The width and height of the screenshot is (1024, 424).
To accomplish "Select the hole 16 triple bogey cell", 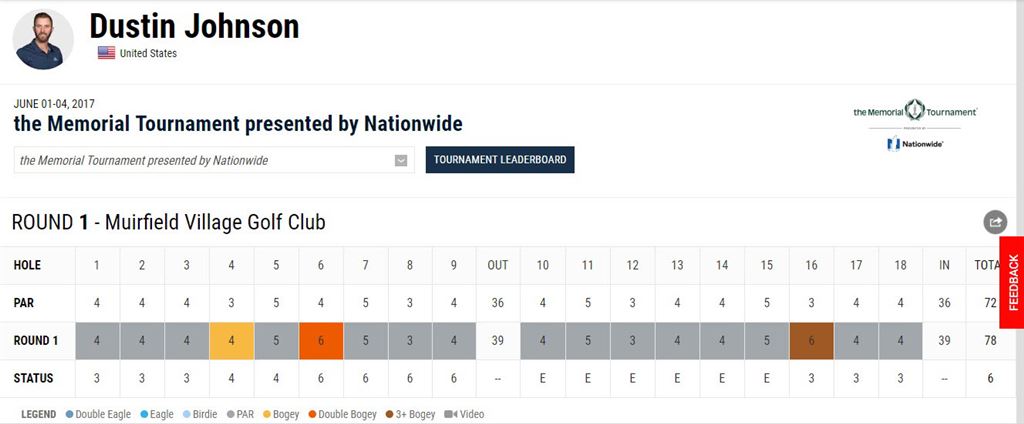I will click(x=811, y=341).
